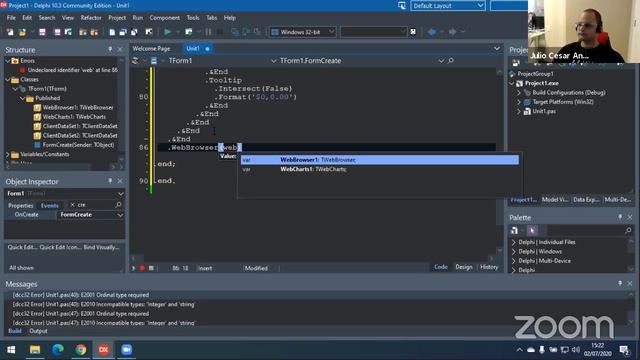Expand Variables/Constants node in Structure

point(8,154)
